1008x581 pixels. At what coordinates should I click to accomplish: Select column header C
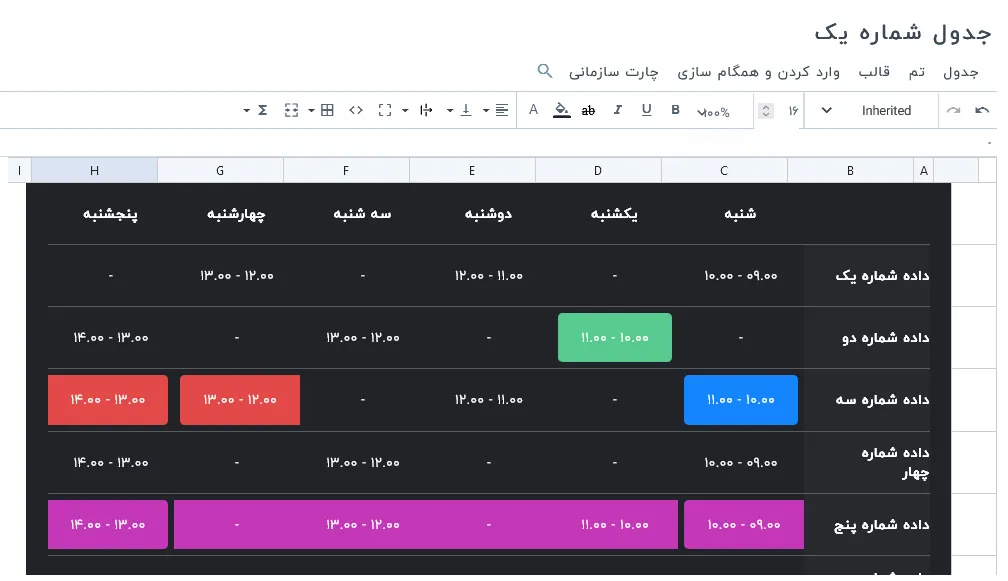pyautogui.click(x=724, y=170)
